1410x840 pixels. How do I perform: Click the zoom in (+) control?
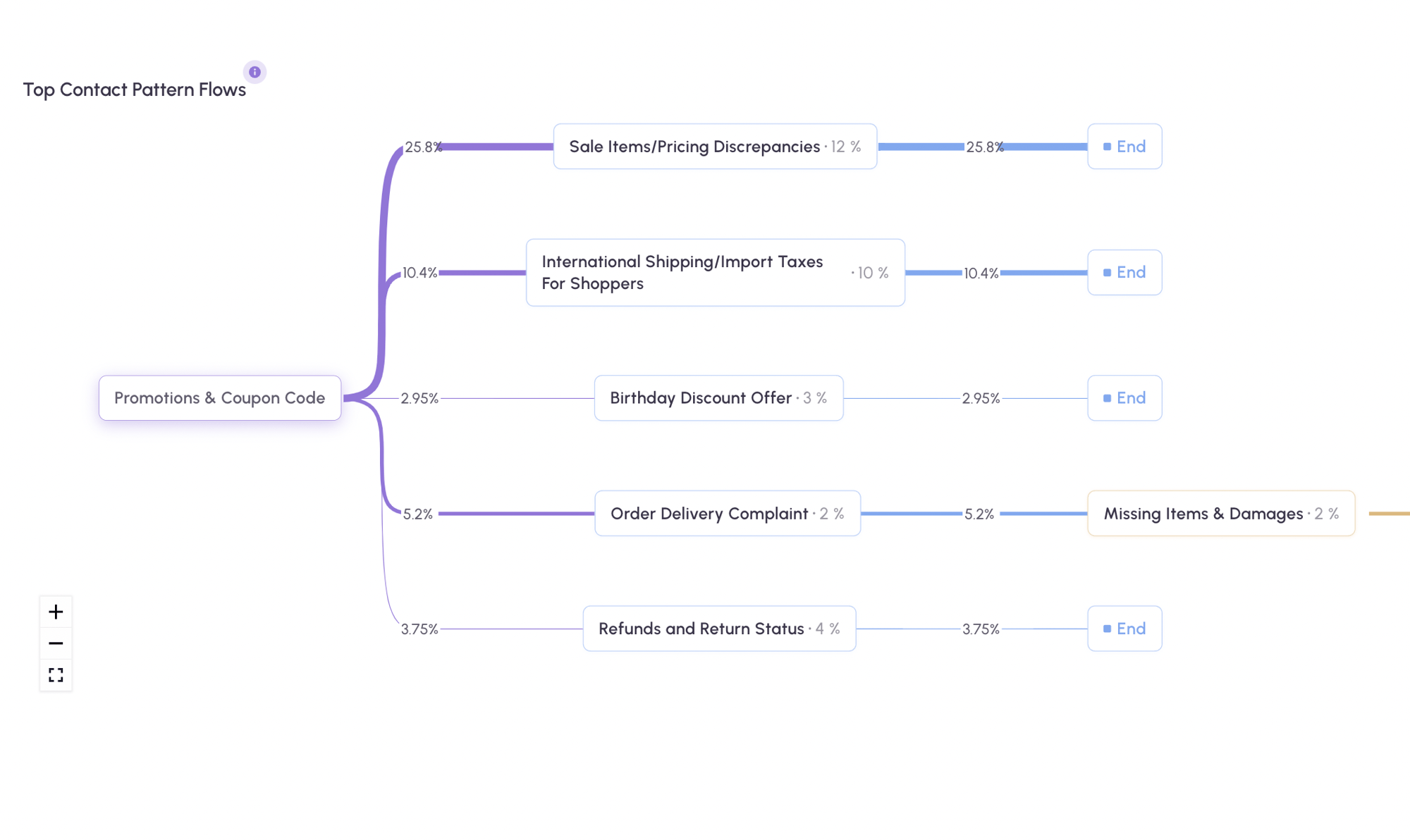[x=55, y=611]
